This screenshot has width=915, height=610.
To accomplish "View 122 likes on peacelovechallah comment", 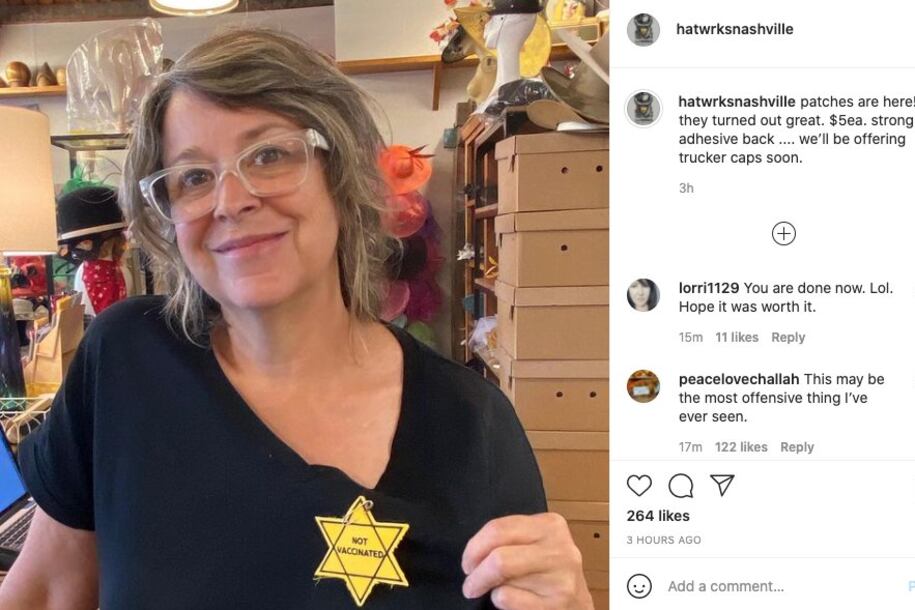I will [741, 447].
